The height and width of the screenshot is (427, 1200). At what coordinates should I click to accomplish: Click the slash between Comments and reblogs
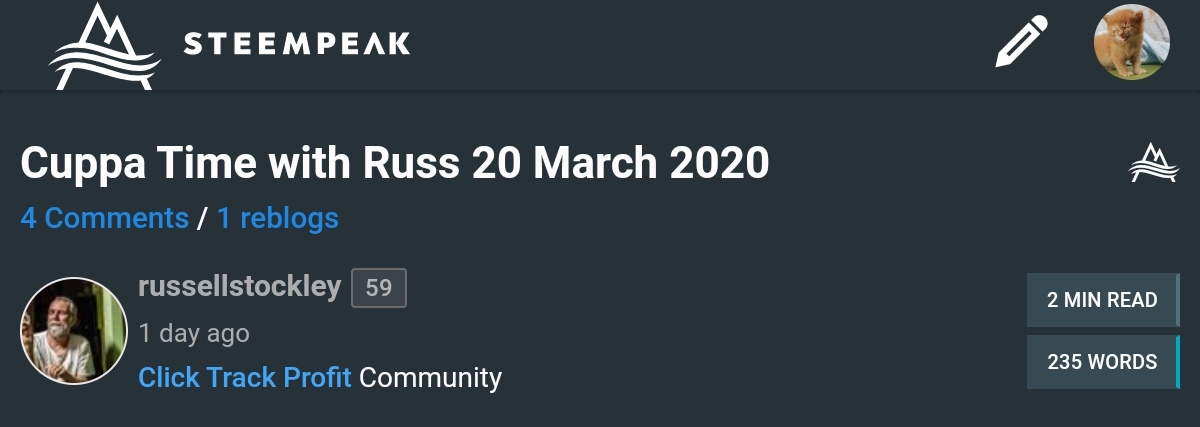tap(202, 217)
